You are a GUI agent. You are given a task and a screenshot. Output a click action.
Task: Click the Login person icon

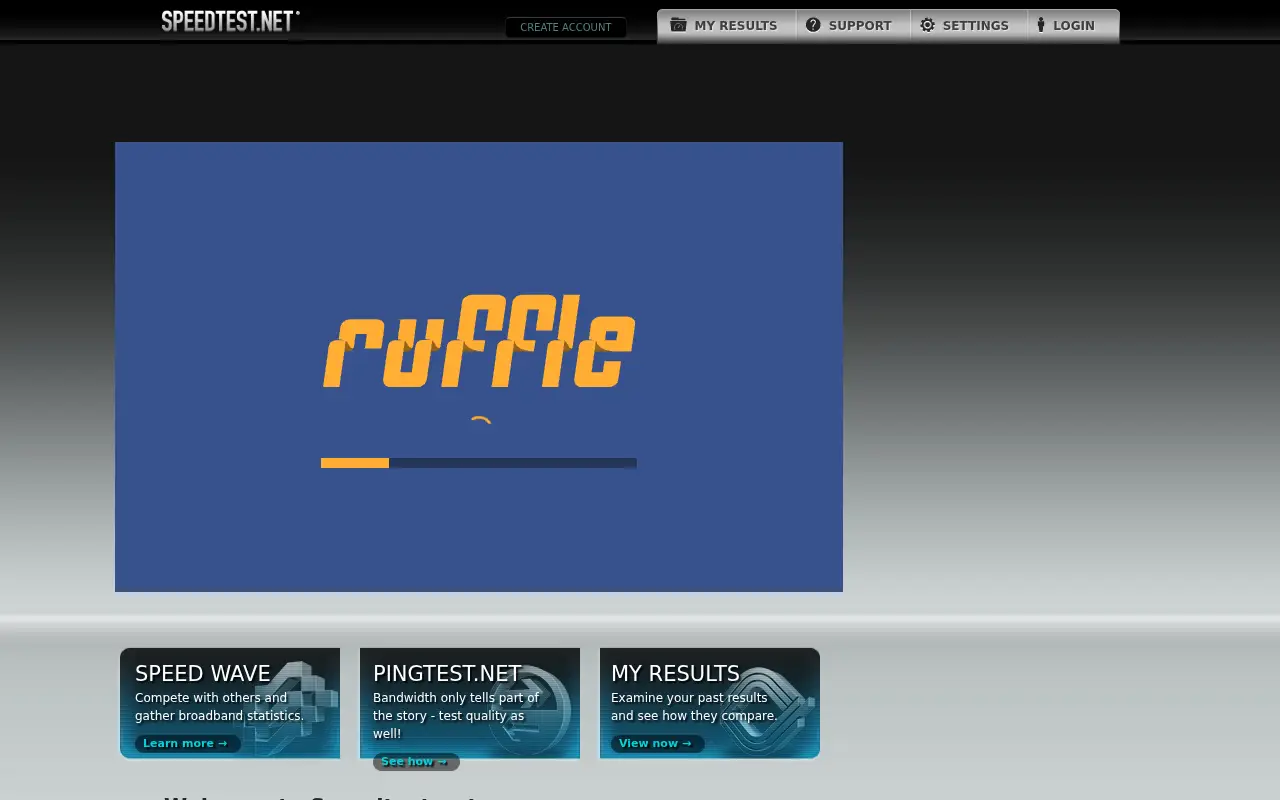pos(1041,25)
